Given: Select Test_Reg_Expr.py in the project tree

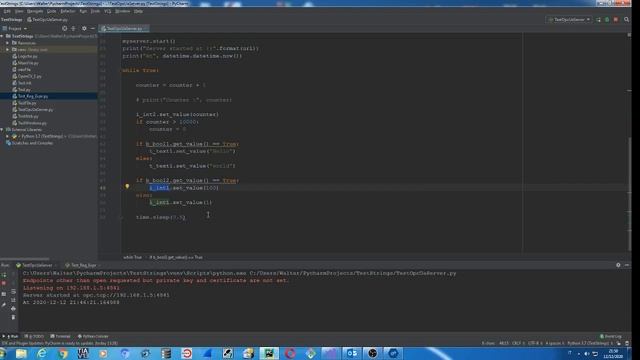Looking at the screenshot, I should 33,96.
